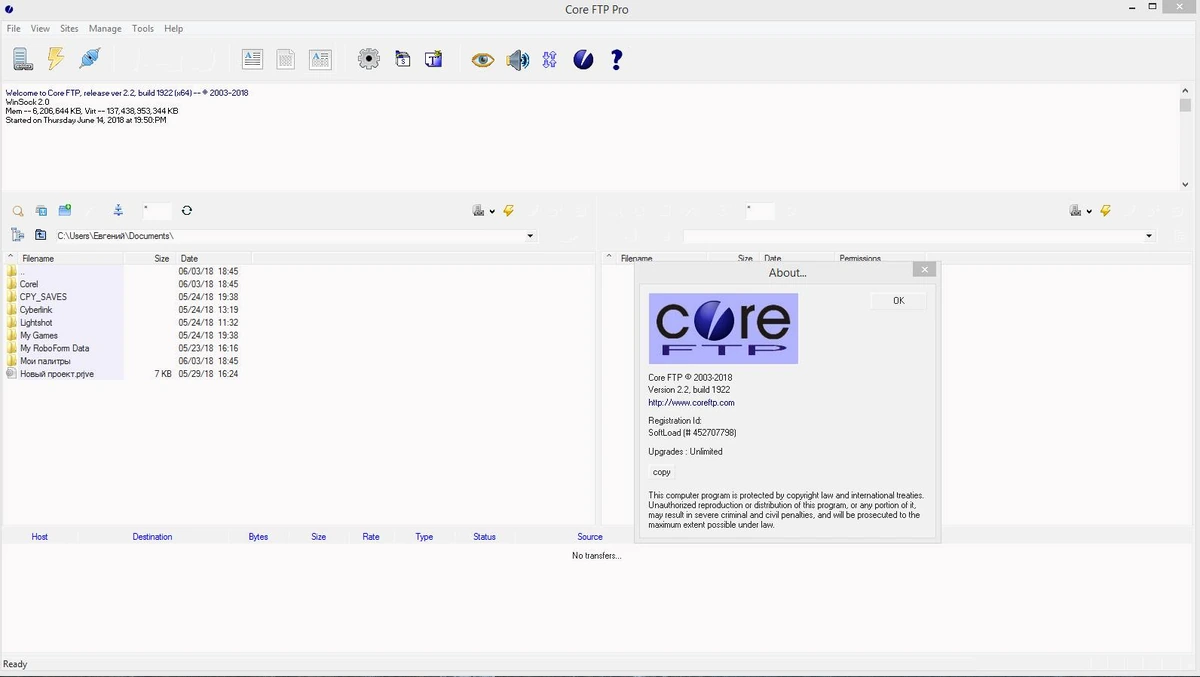Viewport: 1200px width, 677px height.
Task: Click the Core FTP globe icon in toolbar
Action: pyautogui.click(x=583, y=60)
